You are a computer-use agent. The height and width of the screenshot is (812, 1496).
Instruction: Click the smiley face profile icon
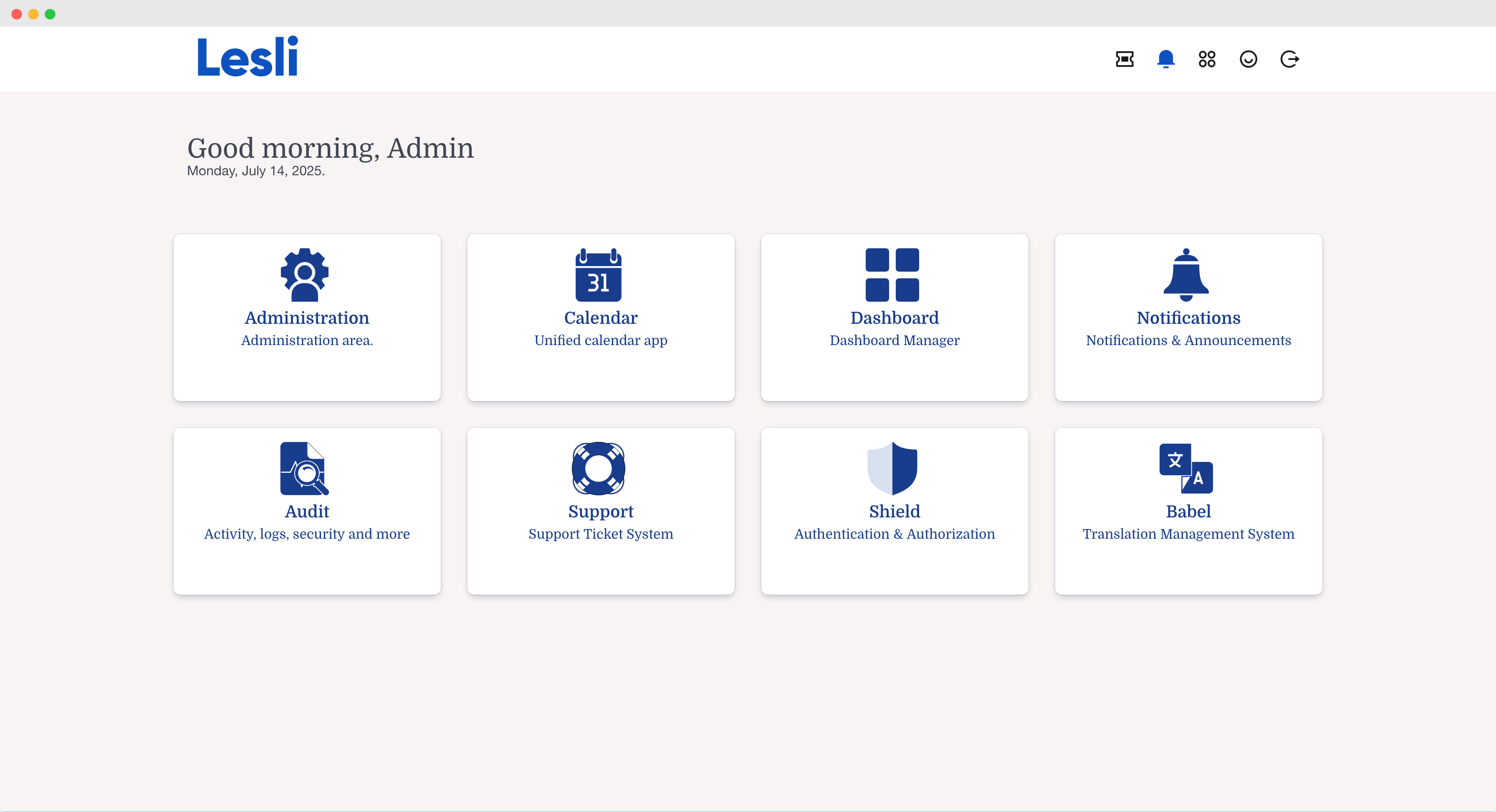[x=1248, y=59]
